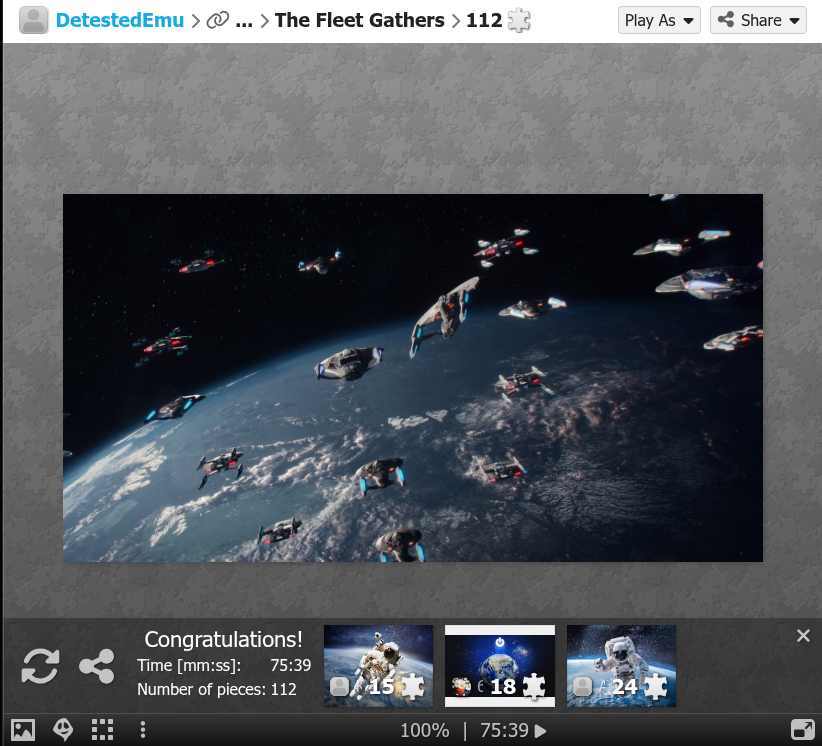Open the Play As dropdown

click(659, 20)
